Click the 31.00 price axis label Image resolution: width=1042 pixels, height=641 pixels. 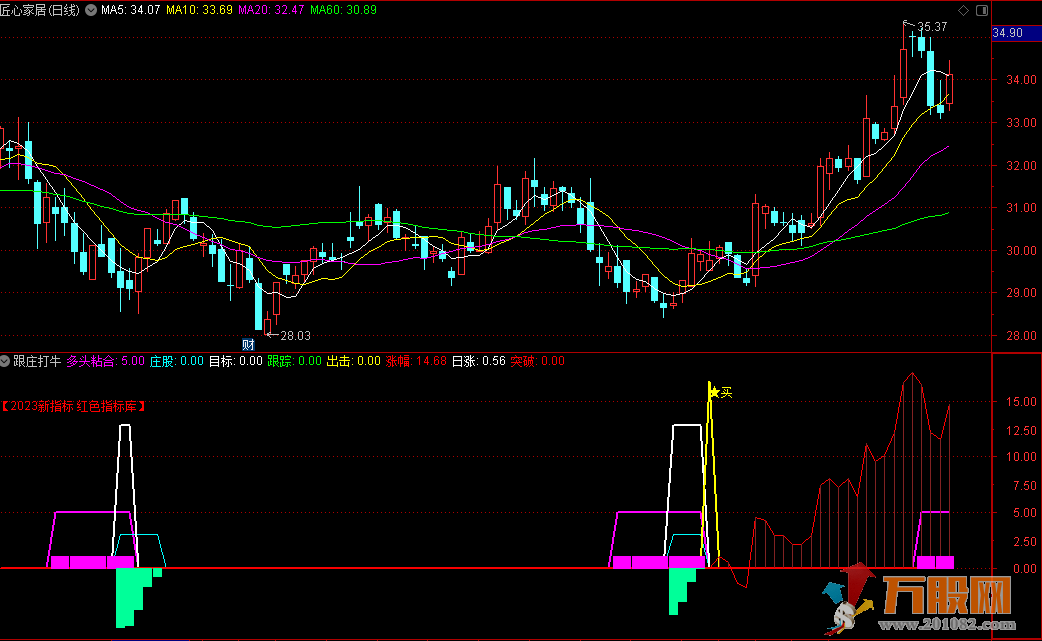point(1021,208)
